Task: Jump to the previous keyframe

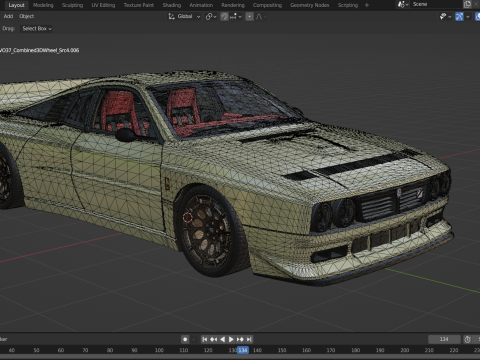Action: coord(214,339)
